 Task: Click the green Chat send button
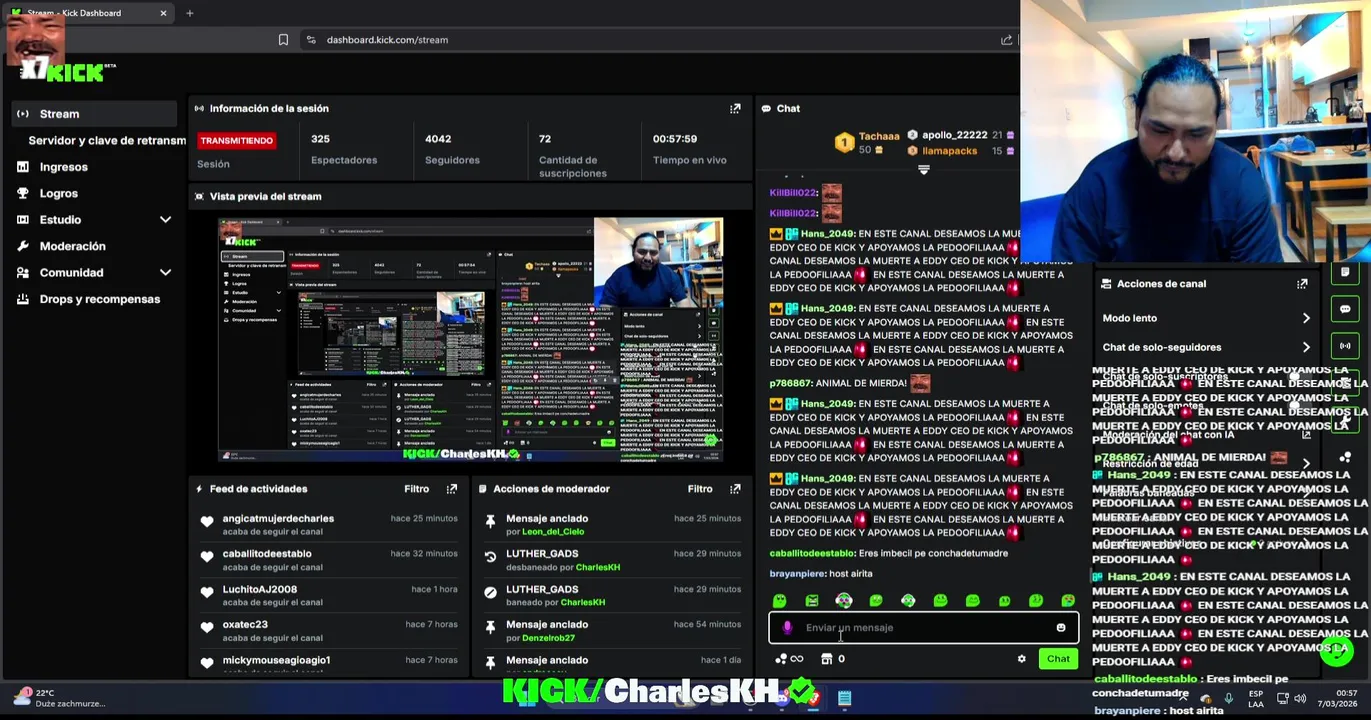click(1058, 659)
